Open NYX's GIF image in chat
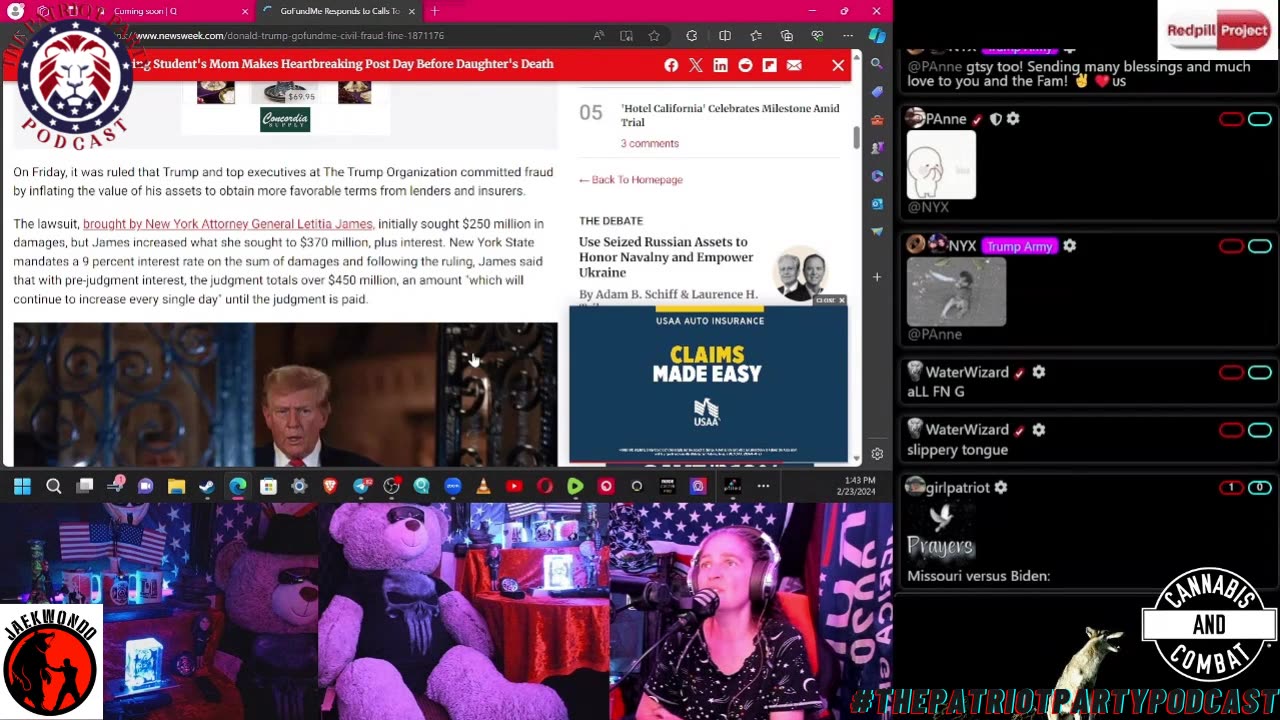 (x=956, y=292)
